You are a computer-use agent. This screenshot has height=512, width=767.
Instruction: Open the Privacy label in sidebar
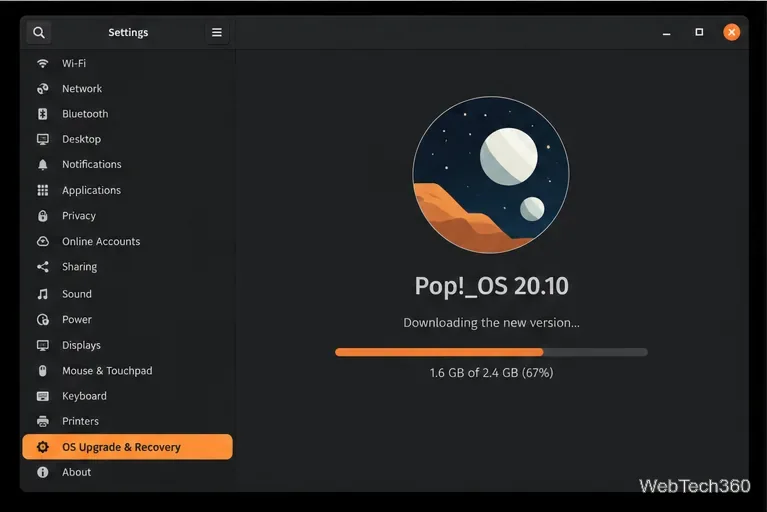coord(79,216)
